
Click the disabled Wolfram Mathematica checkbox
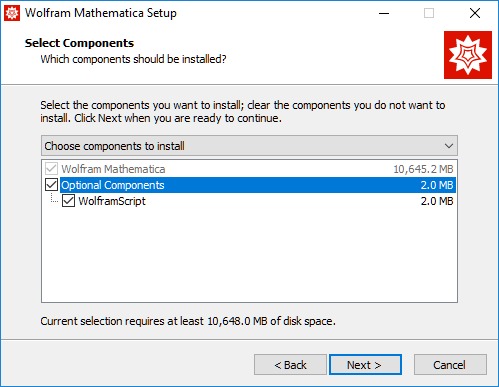52,169
